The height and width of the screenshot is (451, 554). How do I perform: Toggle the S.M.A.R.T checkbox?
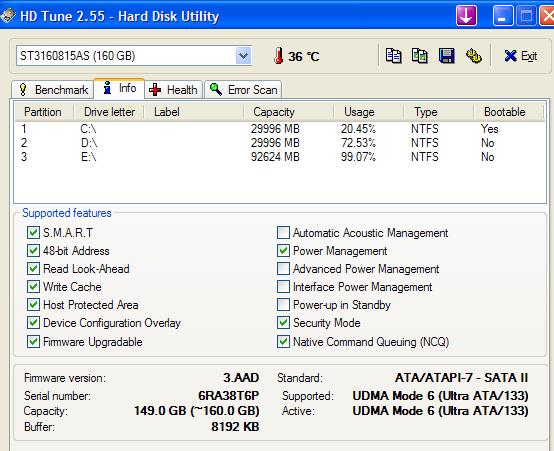[x=33, y=233]
